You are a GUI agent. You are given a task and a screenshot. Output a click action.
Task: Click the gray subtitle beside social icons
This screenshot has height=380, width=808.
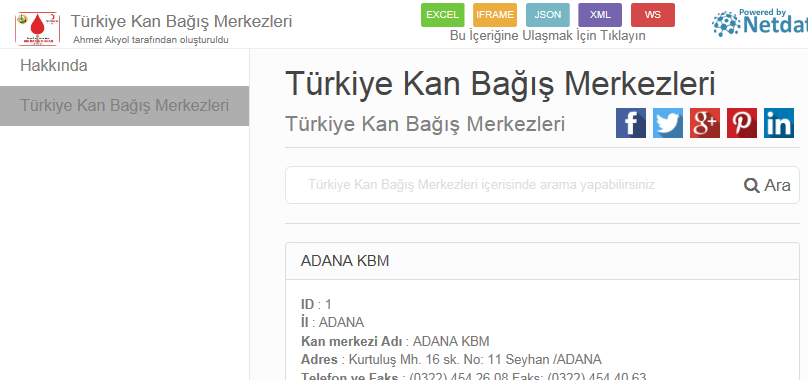[x=425, y=124]
